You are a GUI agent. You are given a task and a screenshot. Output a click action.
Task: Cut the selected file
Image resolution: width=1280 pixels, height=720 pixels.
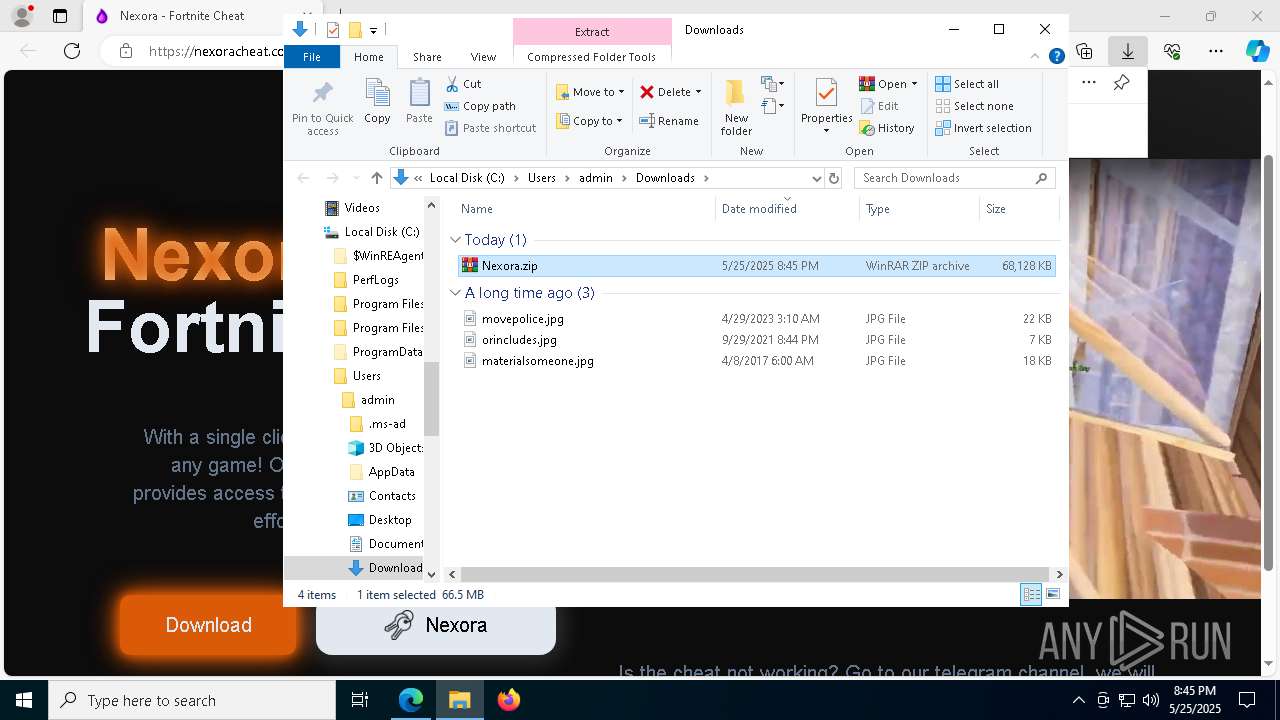(x=463, y=84)
